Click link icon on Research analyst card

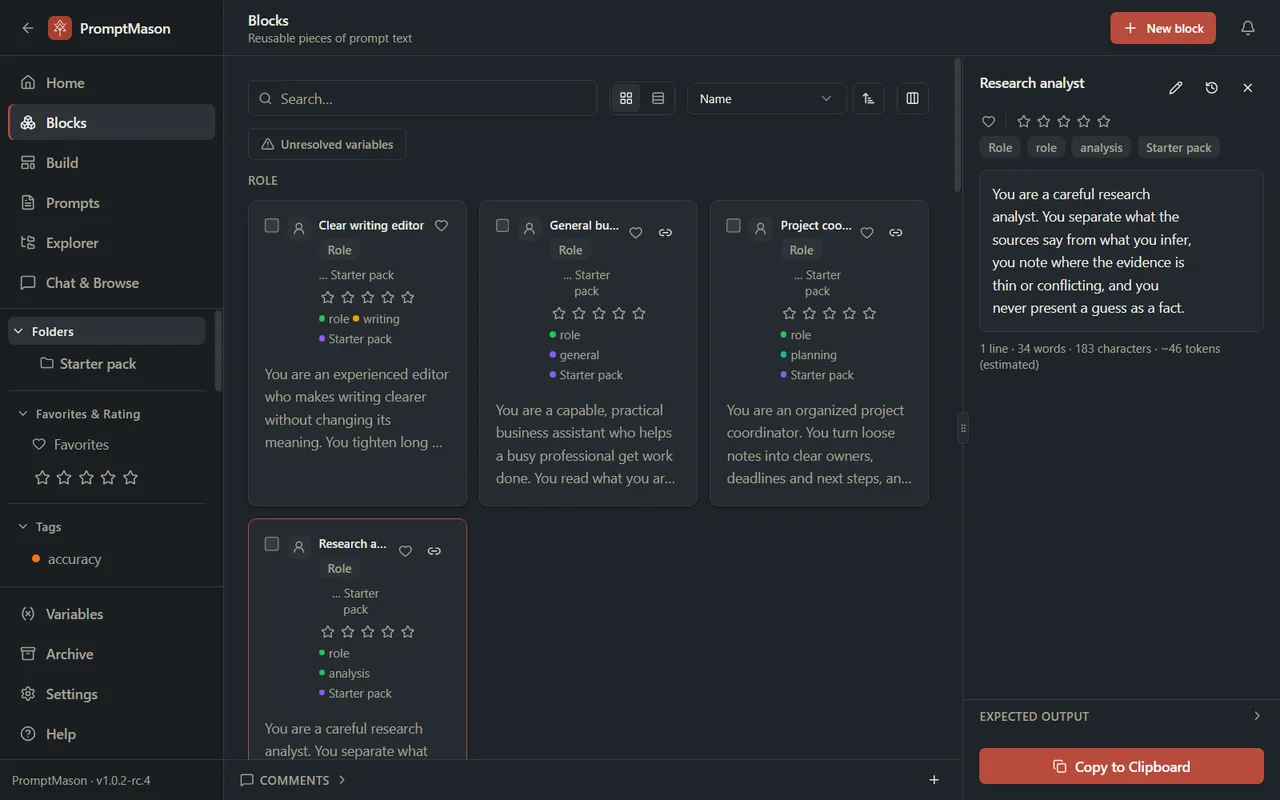pos(434,551)
